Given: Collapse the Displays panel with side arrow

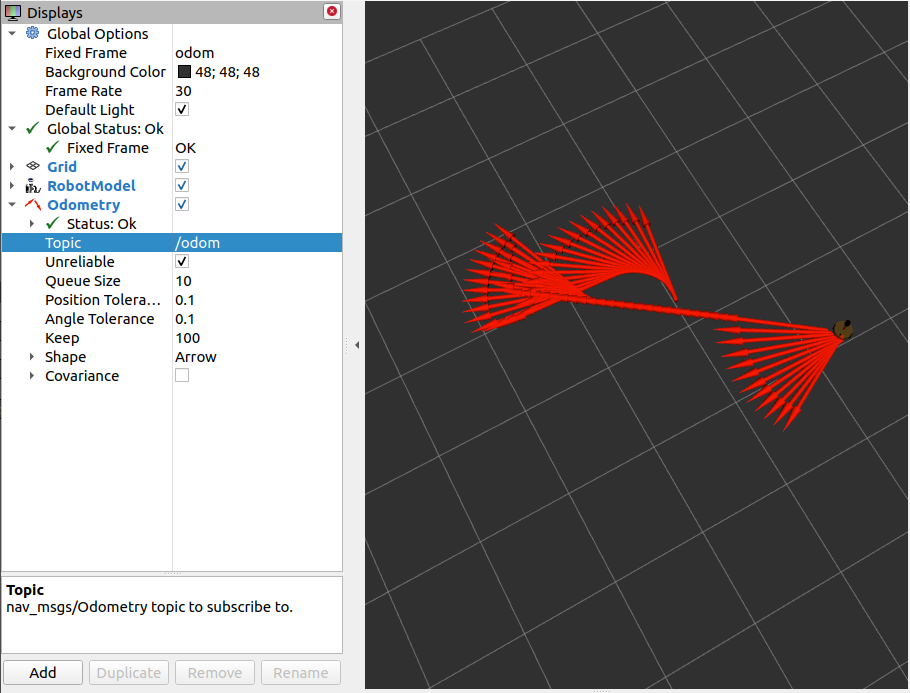Looking at the screenshot, I should (357, 345).
